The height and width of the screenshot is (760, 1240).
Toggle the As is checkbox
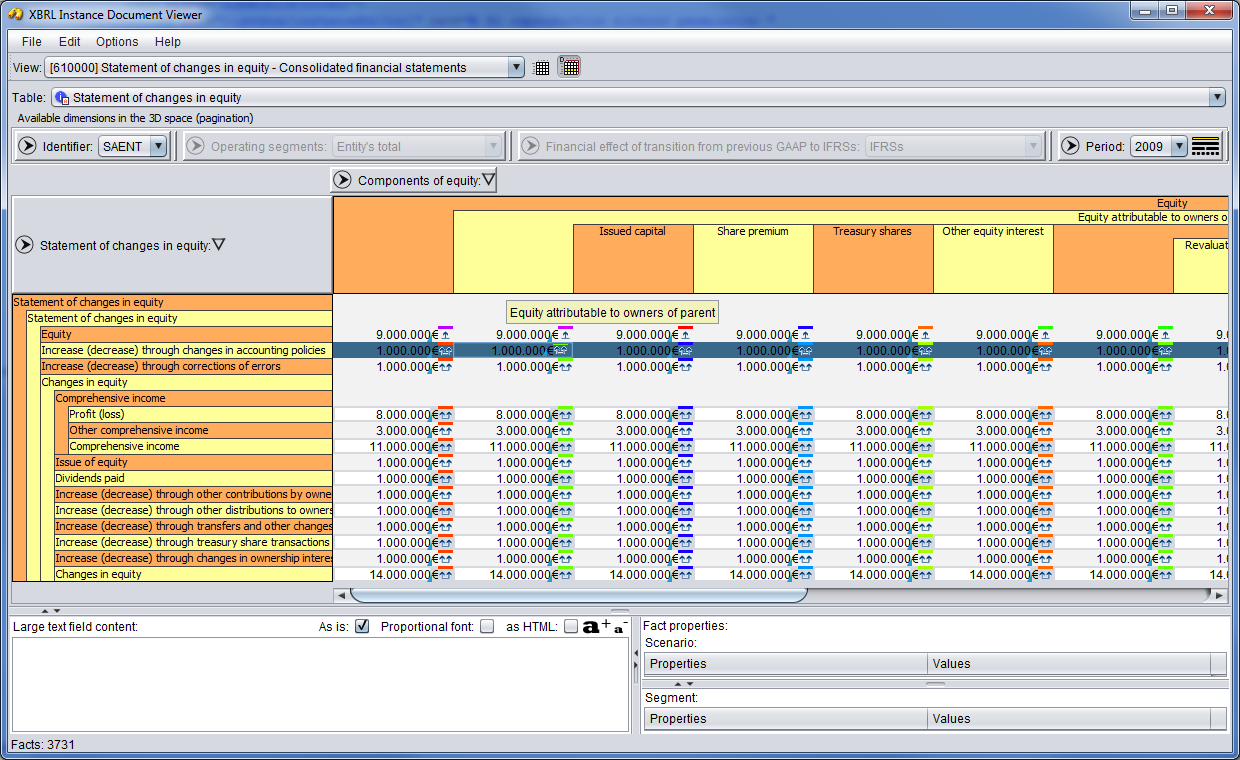tap(362, 626)
